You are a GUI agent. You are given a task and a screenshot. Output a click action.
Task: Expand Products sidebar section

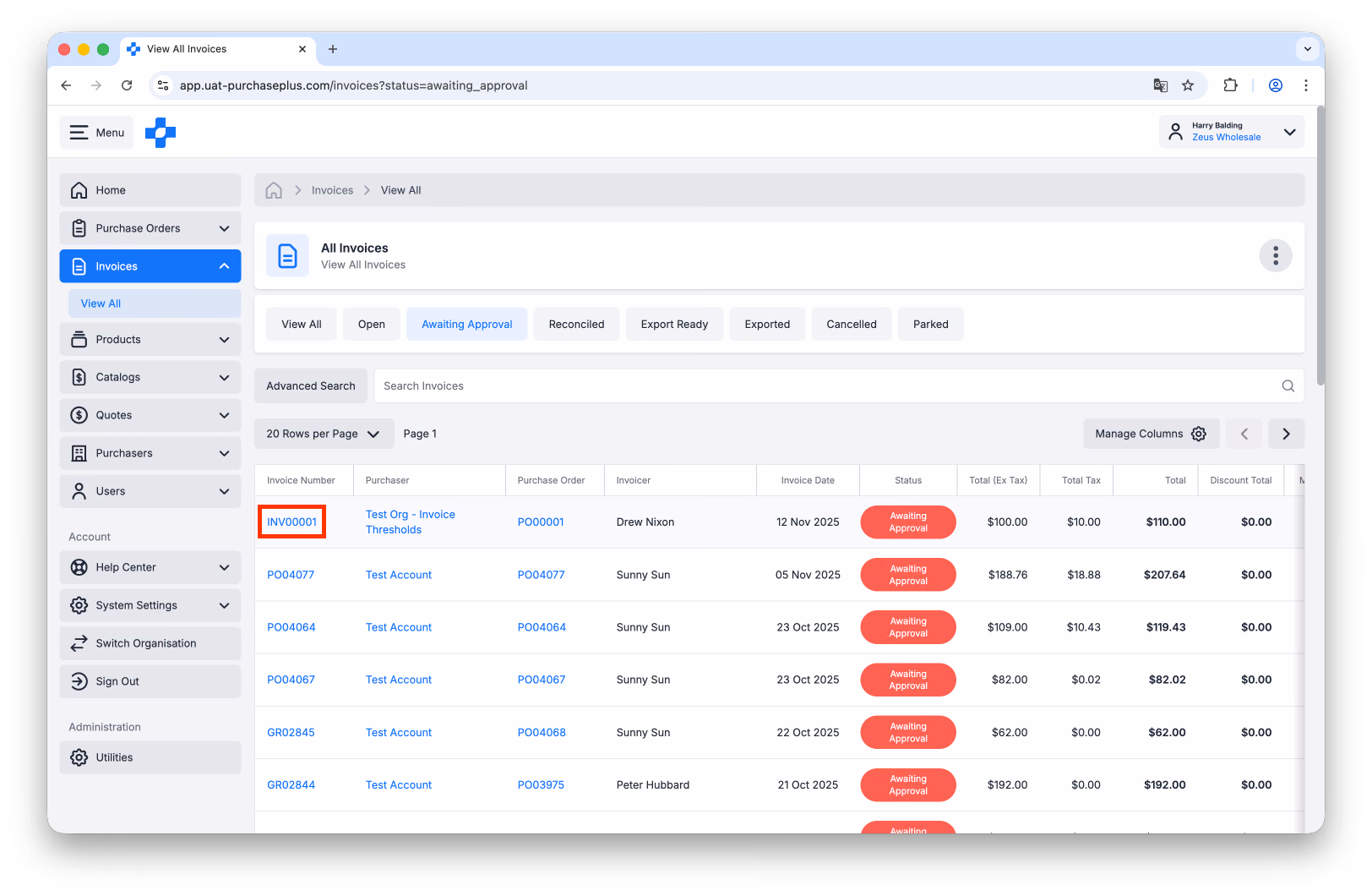(150, 340)
